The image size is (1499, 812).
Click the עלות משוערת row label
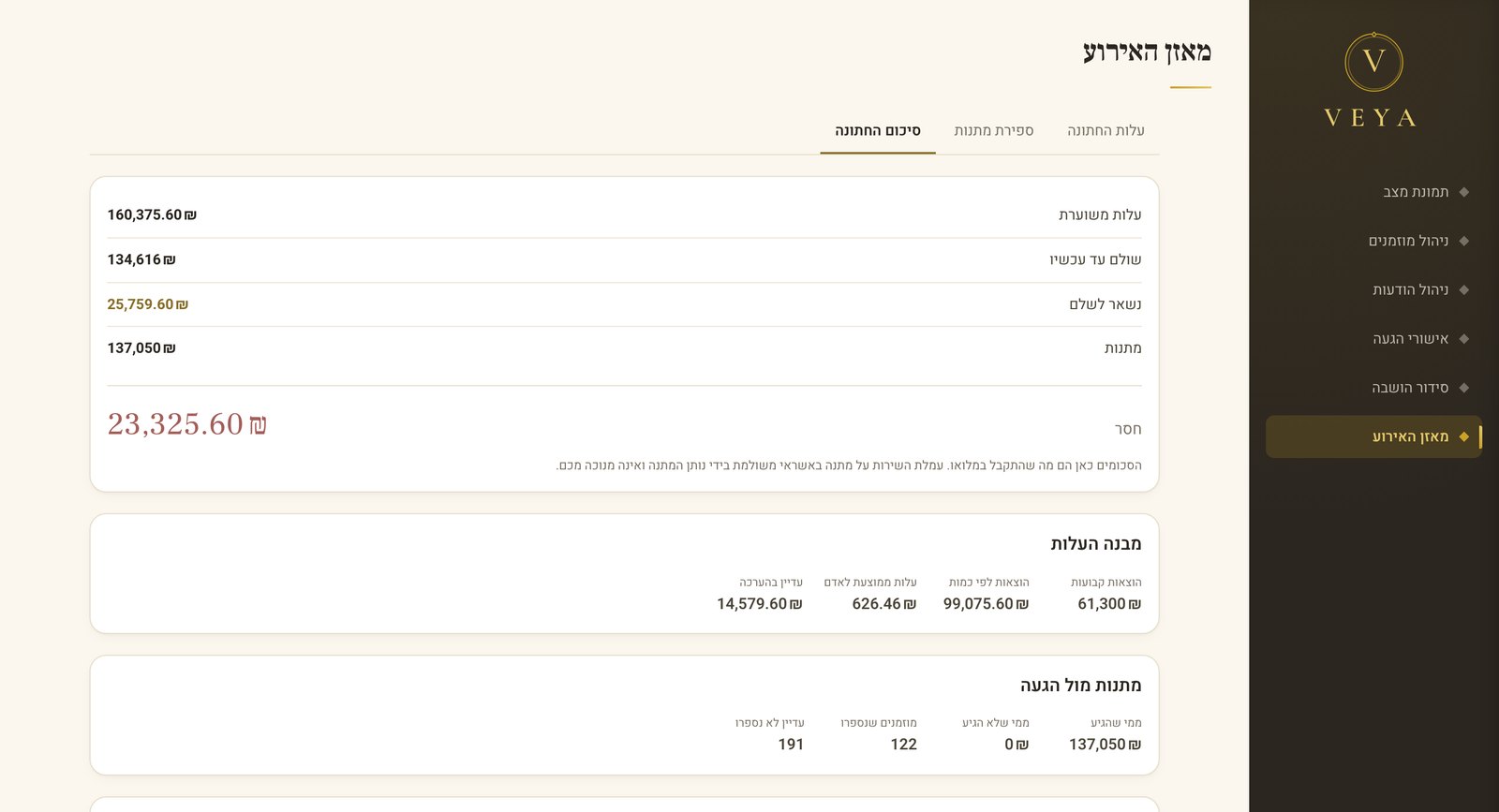pyautogui.click(x=1100, y=214)
